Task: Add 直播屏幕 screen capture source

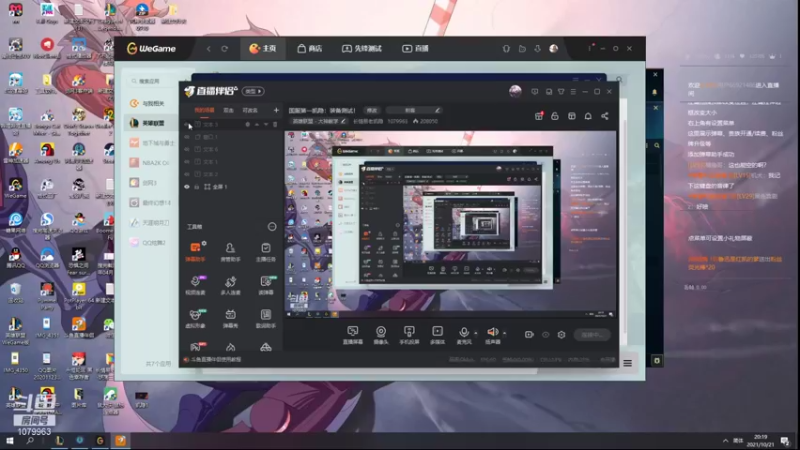Action: [x=353, y=335]
